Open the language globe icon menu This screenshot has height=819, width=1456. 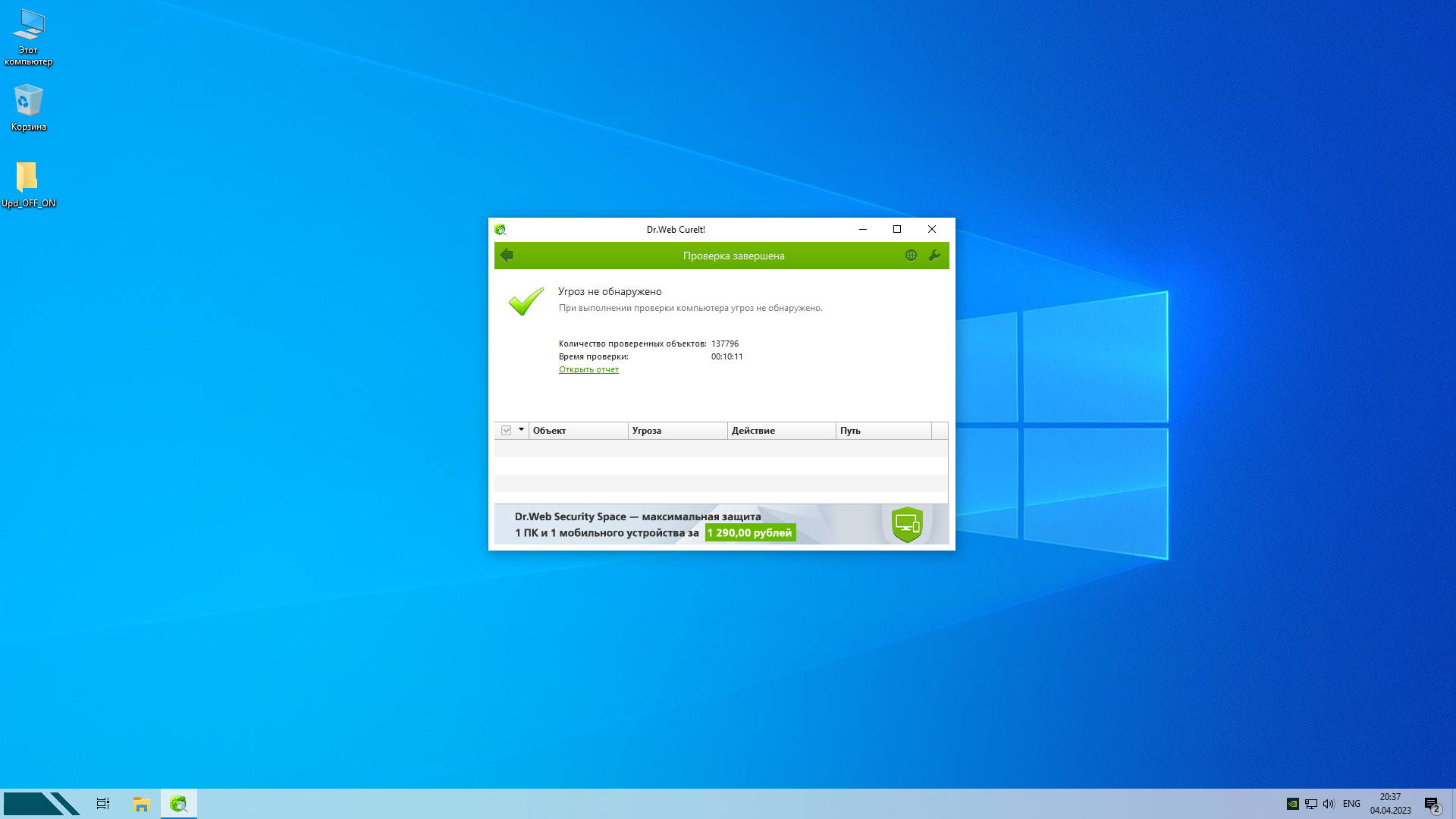coord(911,256)
